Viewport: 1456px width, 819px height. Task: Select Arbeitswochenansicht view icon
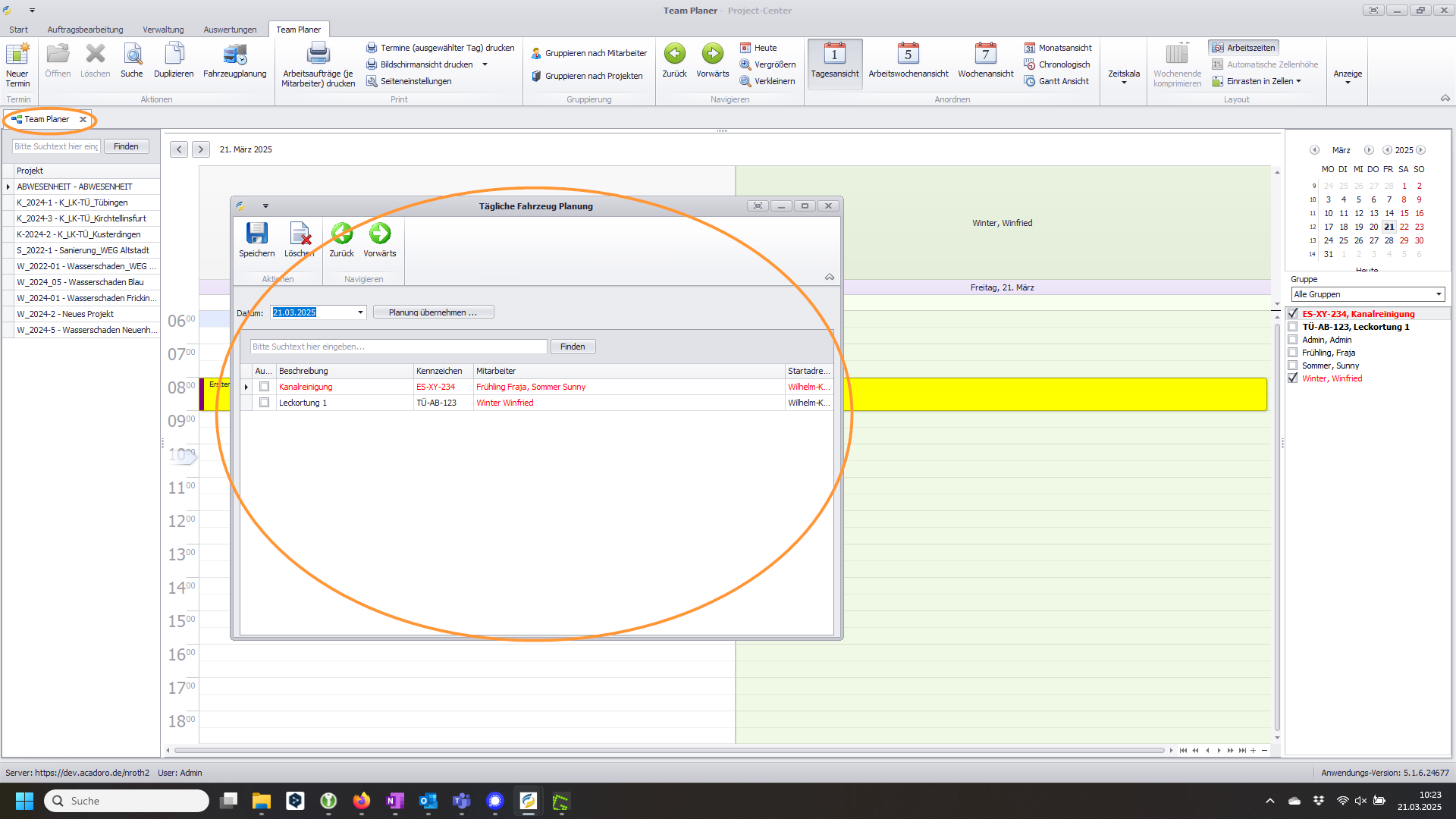[908, 55]
